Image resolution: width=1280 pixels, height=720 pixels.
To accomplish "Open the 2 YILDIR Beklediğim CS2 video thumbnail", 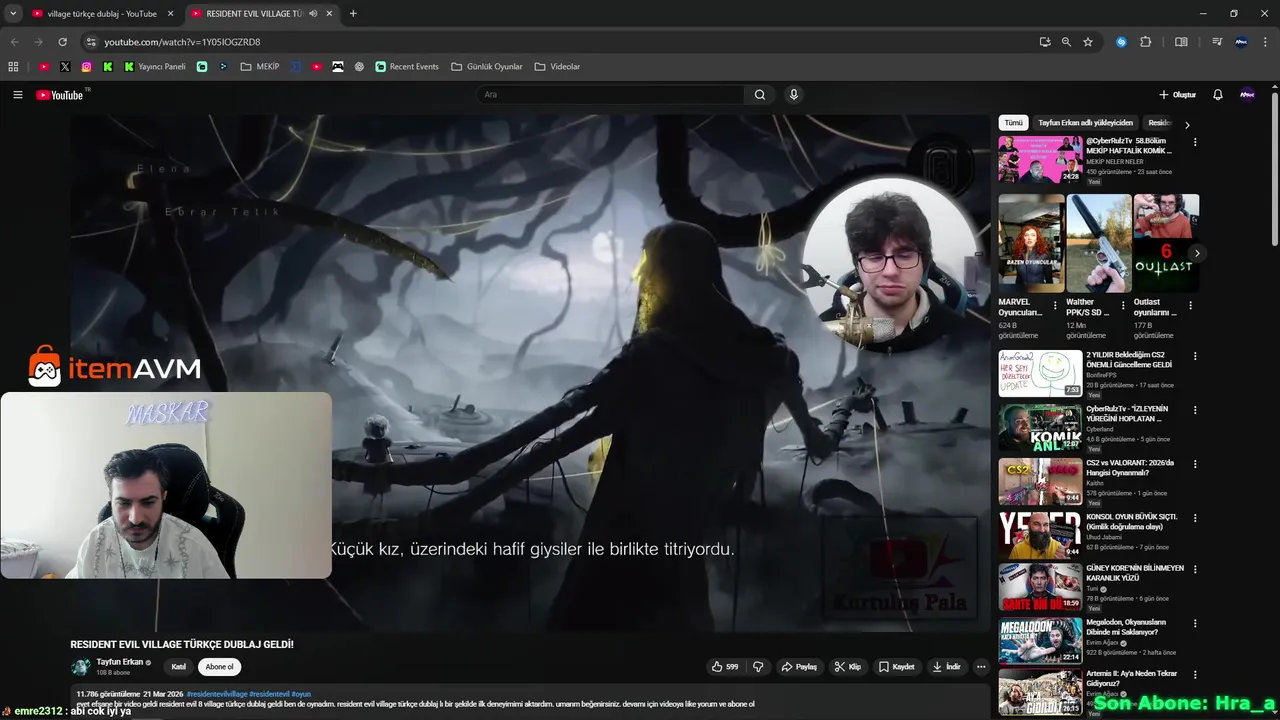I will tap(1040, 373).
